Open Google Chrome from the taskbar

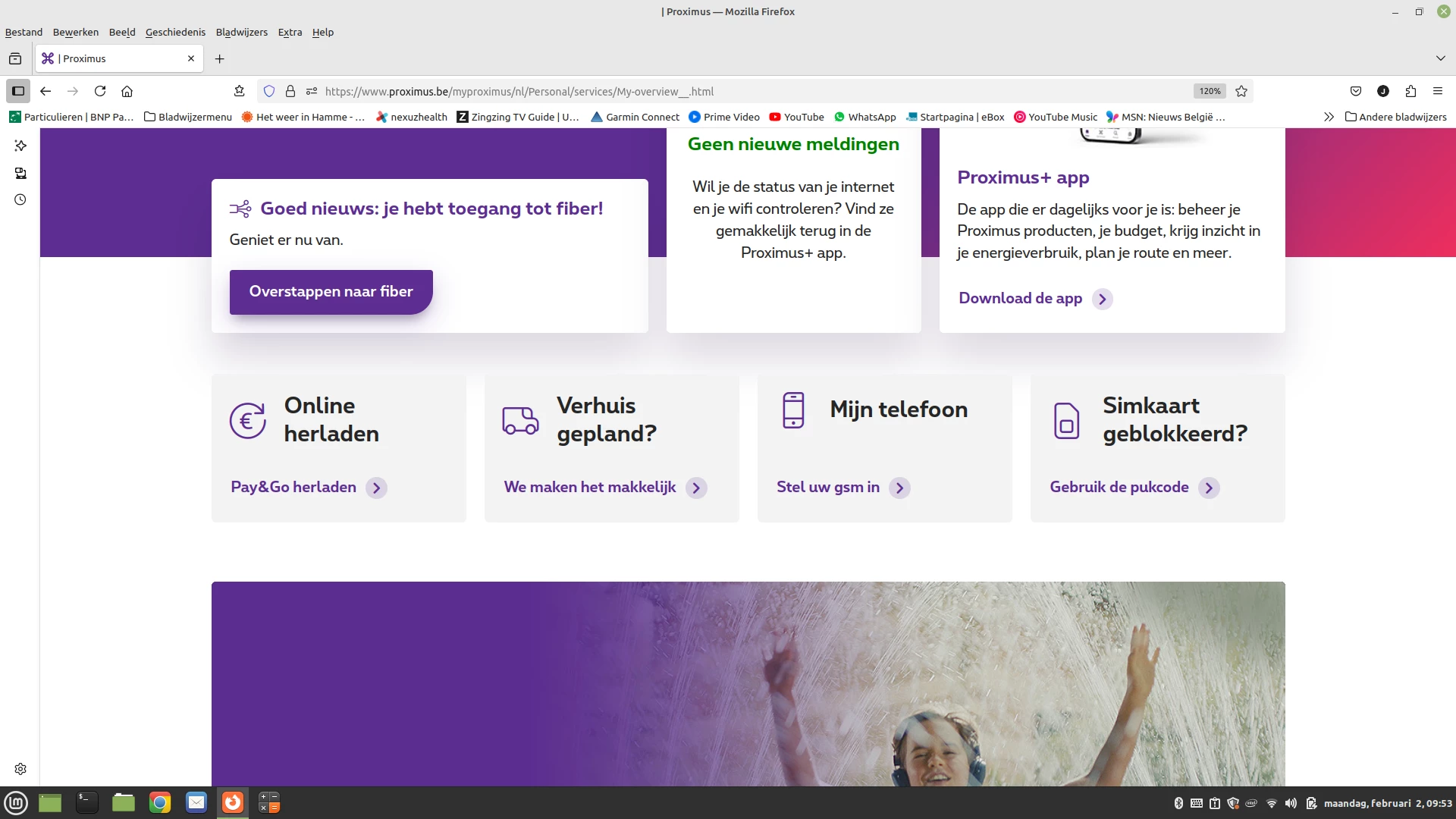click(x=160, y=802)
